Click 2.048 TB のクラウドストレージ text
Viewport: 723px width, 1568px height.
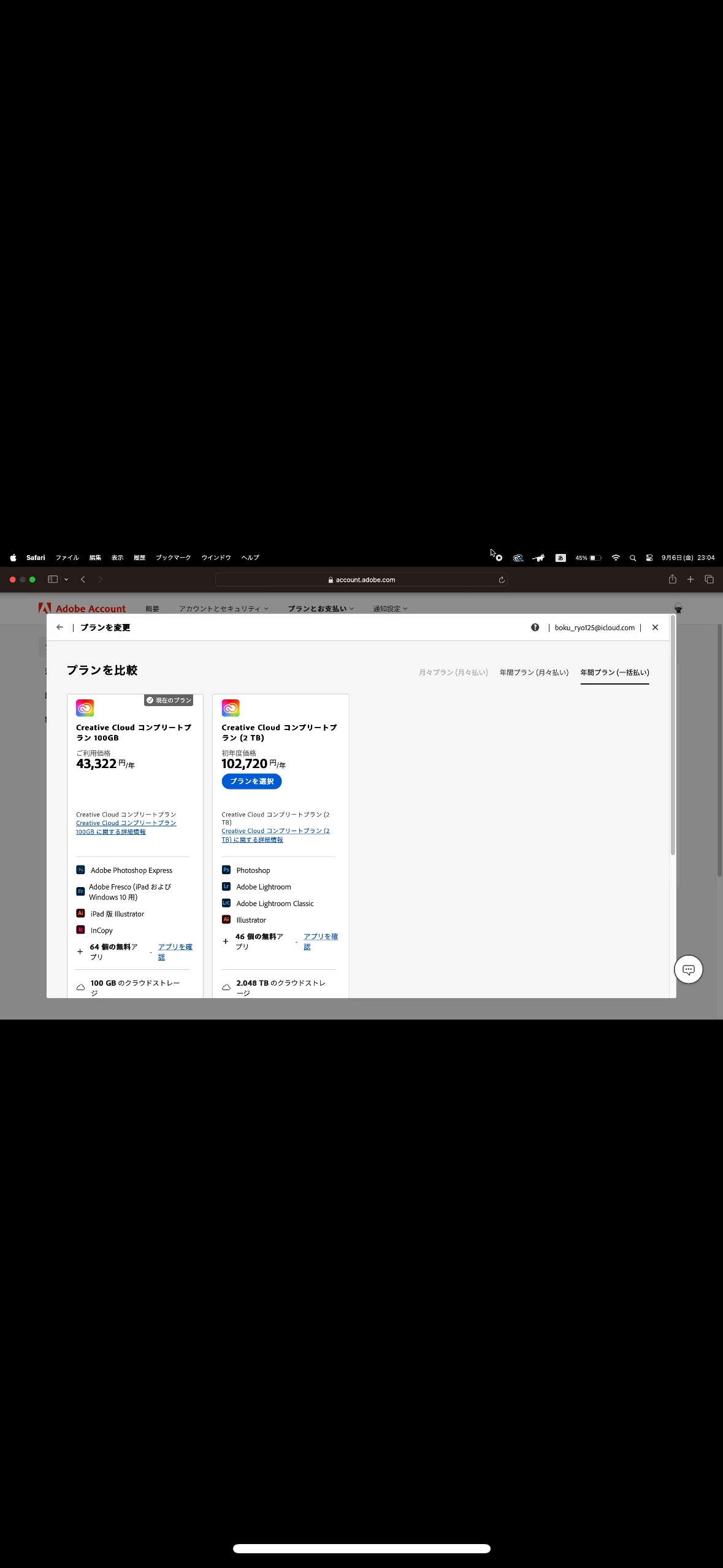click(x=281, y=988)
